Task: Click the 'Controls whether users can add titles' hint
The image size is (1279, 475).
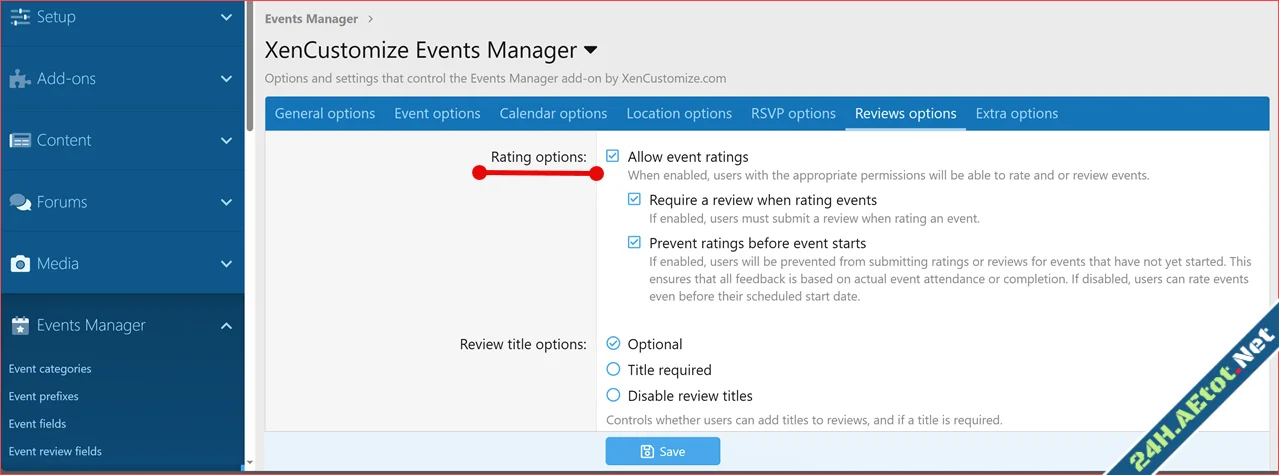Action: tap(804, 420)
